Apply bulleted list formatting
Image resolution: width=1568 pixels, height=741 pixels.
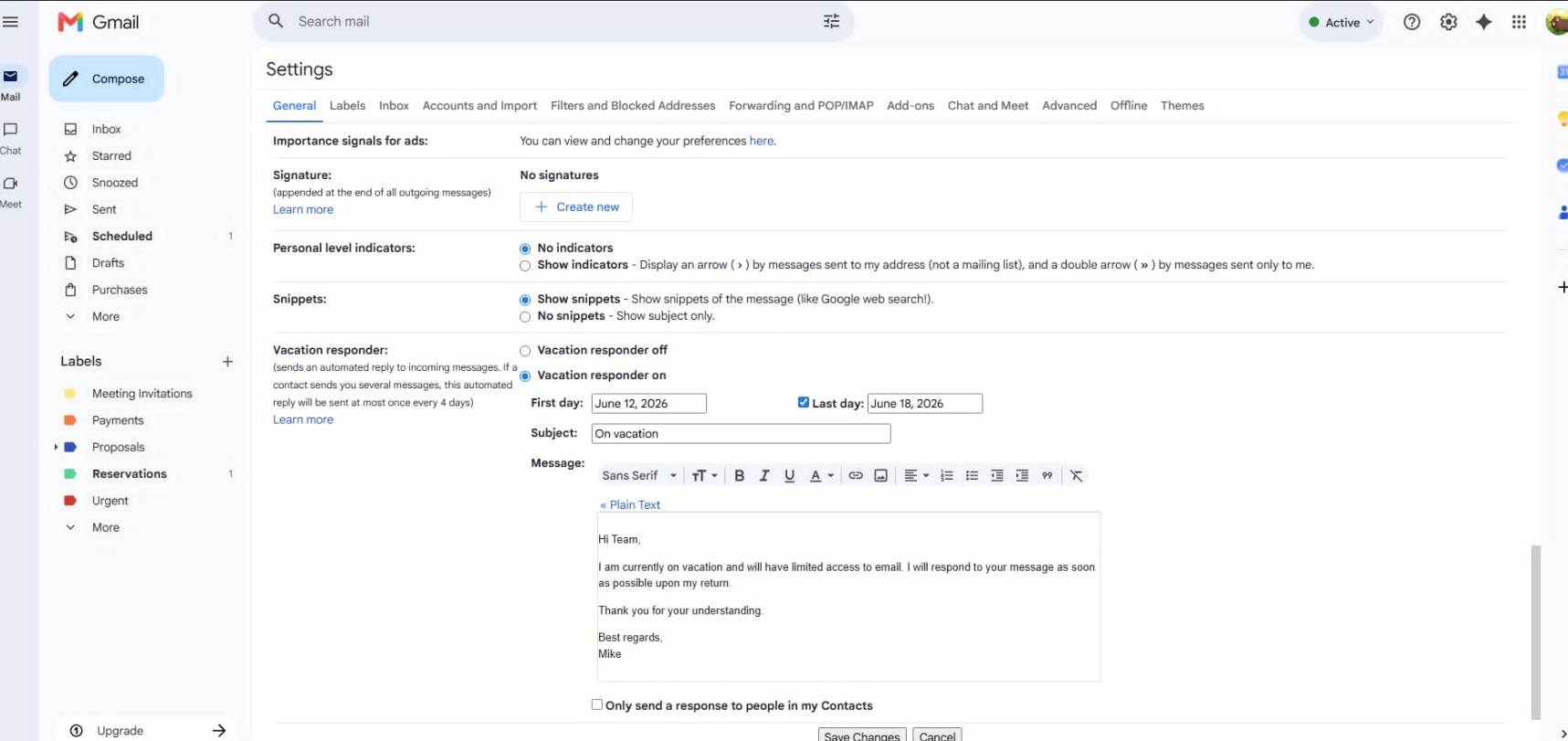pos(972,475)
